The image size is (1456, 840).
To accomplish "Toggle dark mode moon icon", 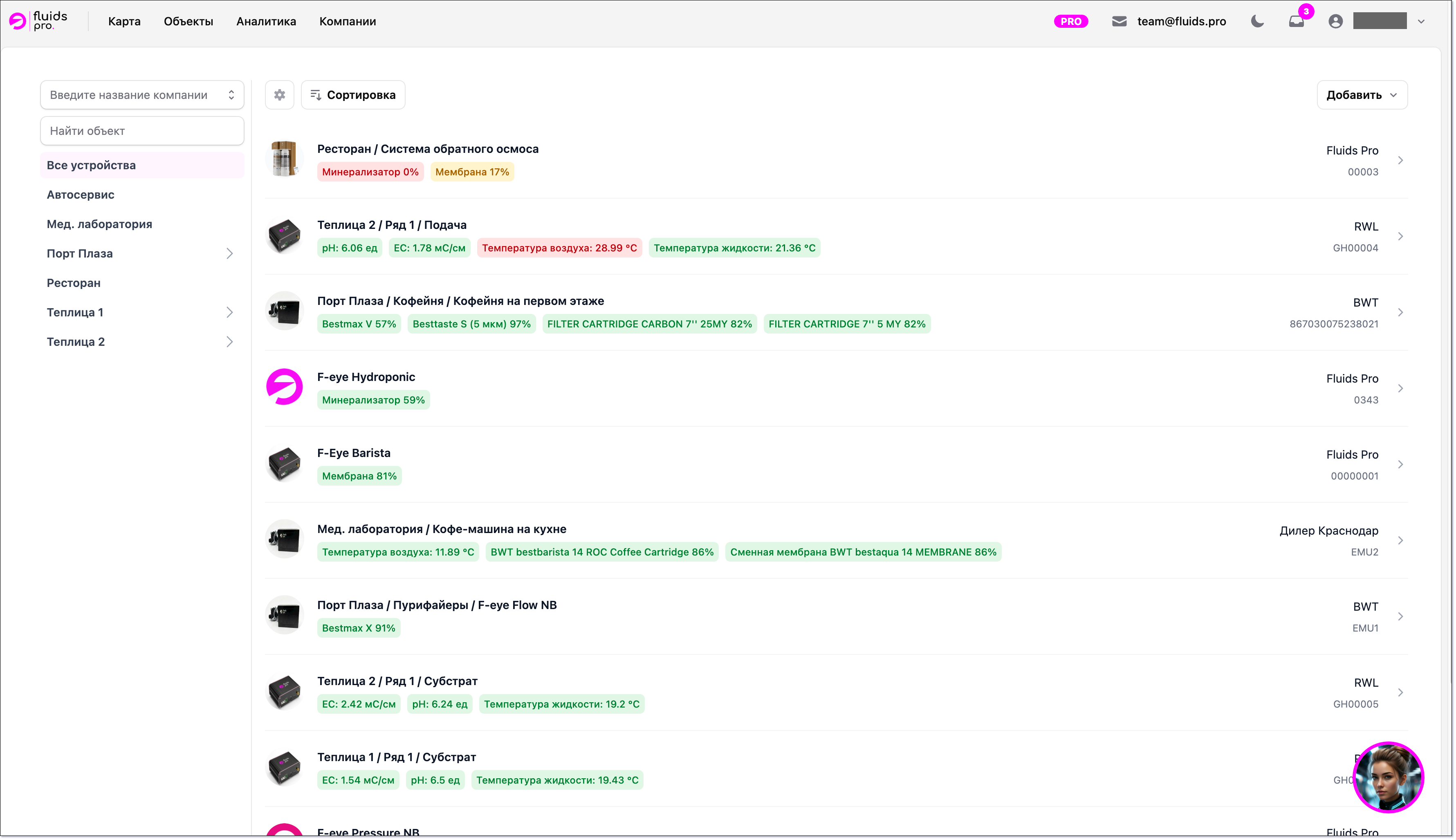I will 1257,21.
